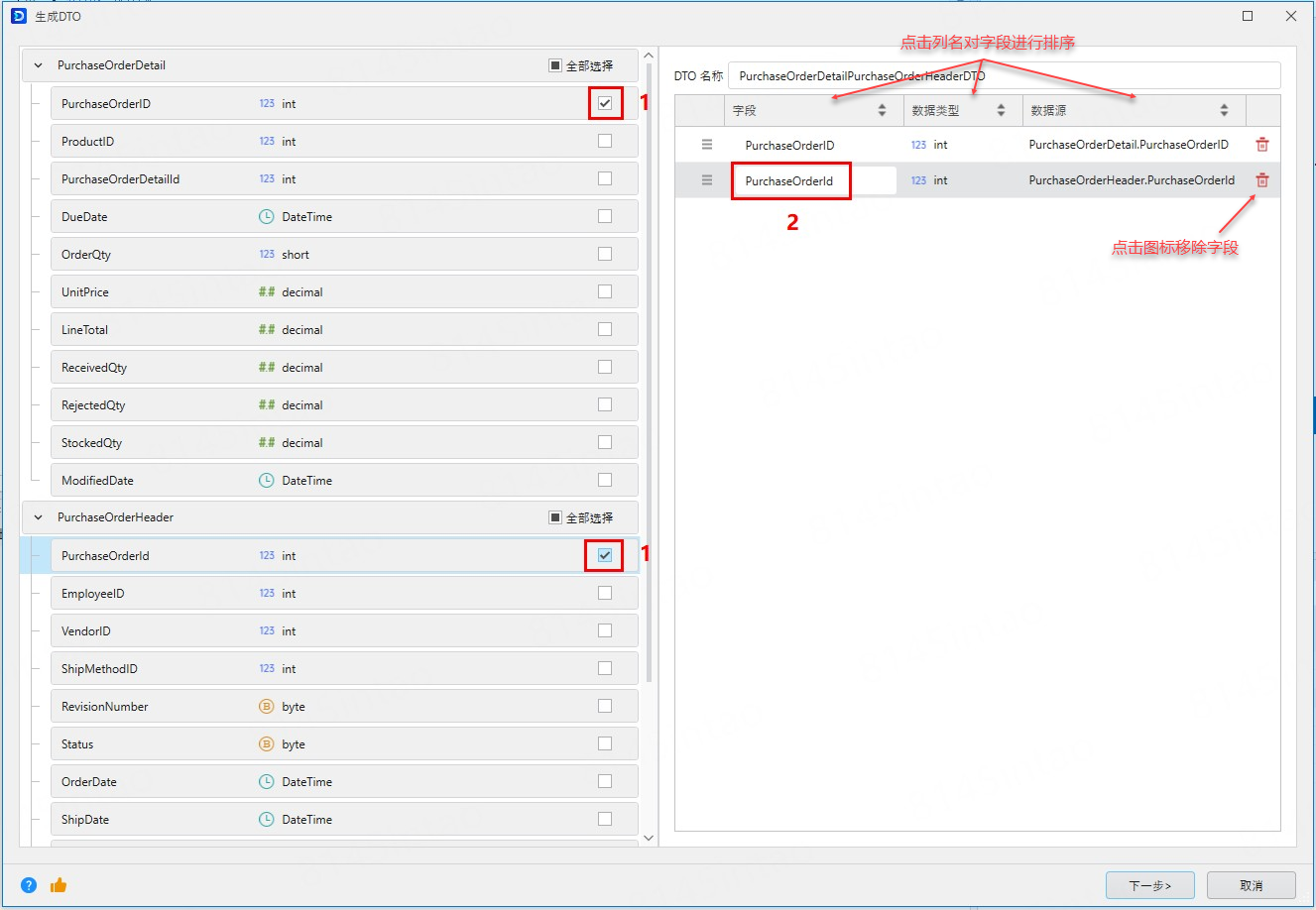The height and width of the screenshot is (910, 1316).
Task: Click drag handle of second DTO field row
Action: click(707, 180)
